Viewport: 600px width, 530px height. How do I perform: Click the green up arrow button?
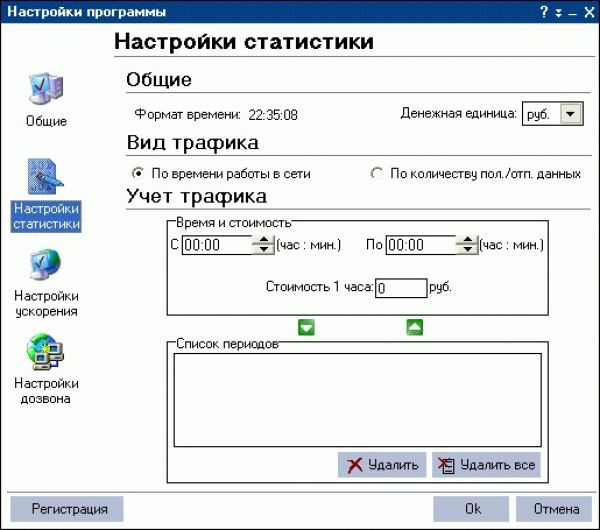coord(414,328)
